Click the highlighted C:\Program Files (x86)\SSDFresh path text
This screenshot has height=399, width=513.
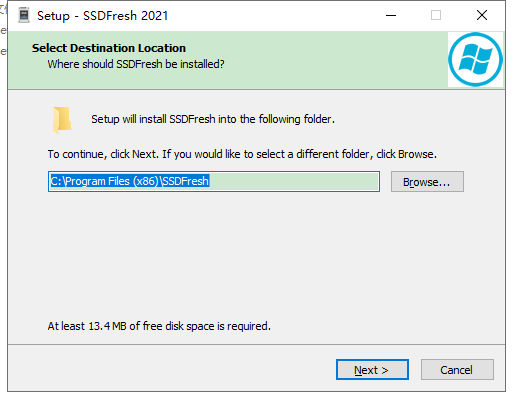130,181
